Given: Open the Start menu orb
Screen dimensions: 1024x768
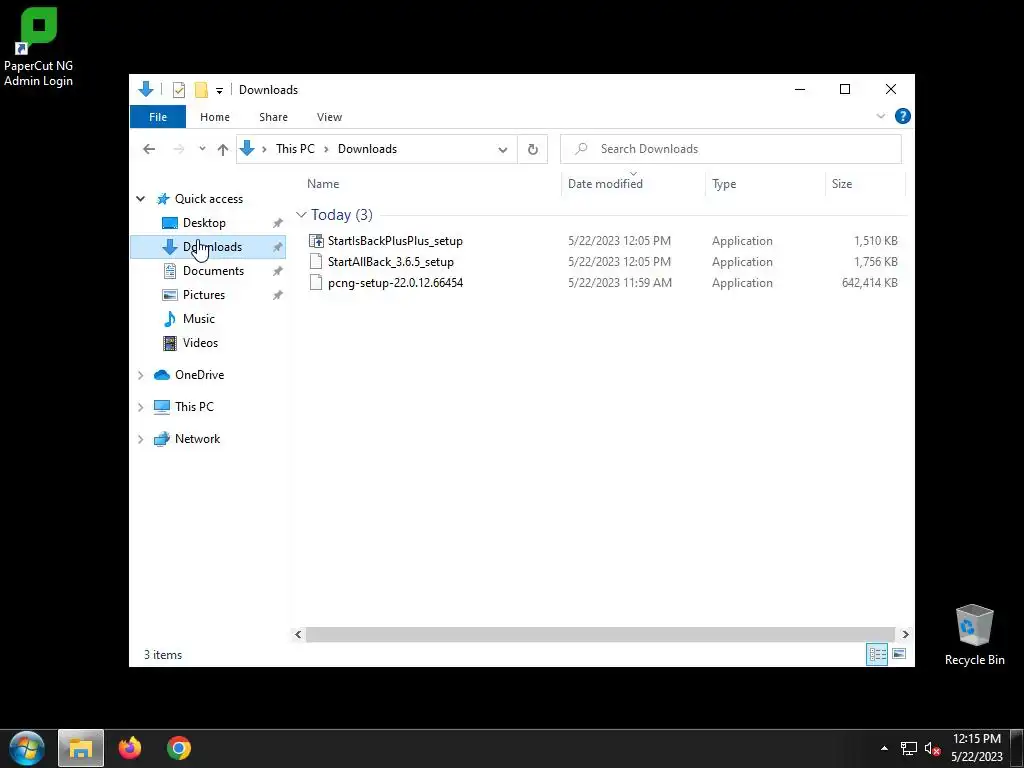Looking at the screenshot, I should coord(27,748).
